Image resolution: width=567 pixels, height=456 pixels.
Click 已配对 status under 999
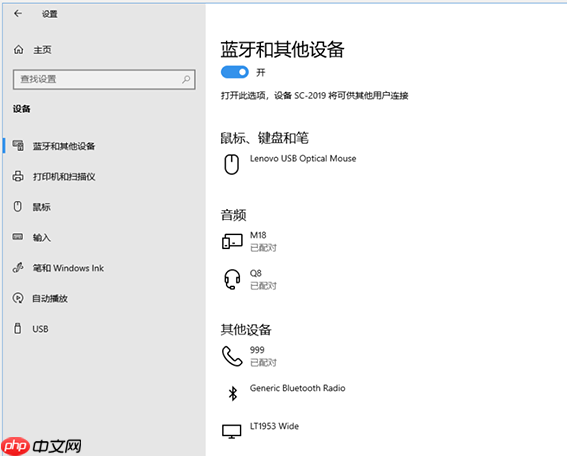[263, 362]
